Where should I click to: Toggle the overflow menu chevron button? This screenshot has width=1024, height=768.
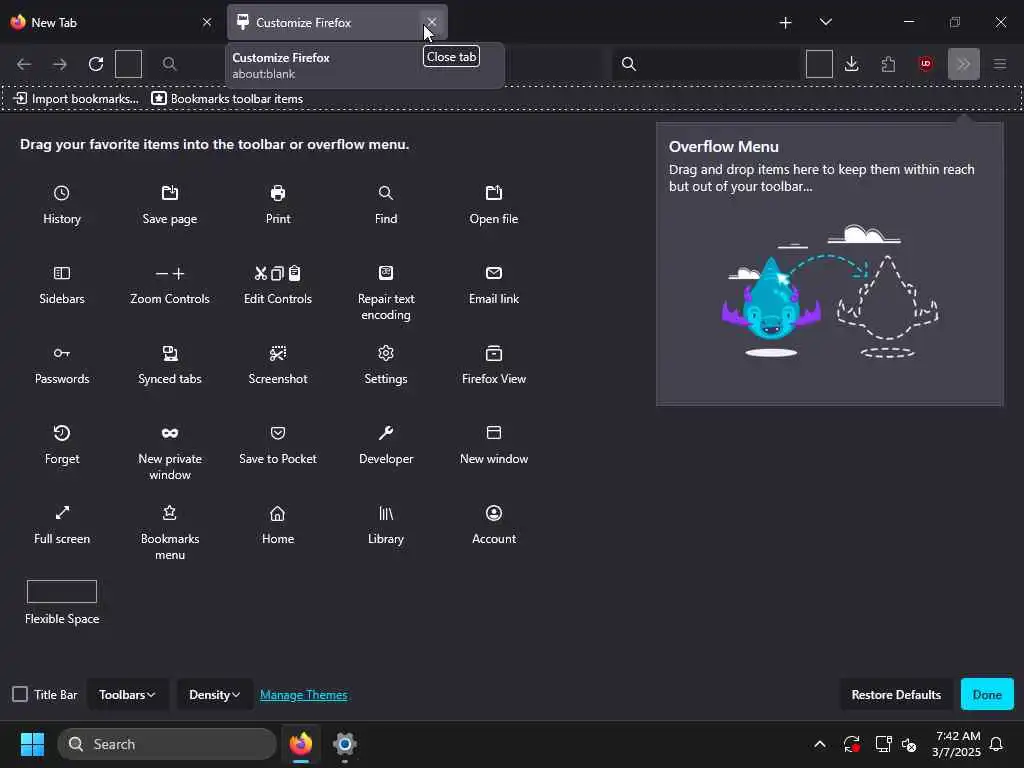pyautogui.click(x=963, y=64)
